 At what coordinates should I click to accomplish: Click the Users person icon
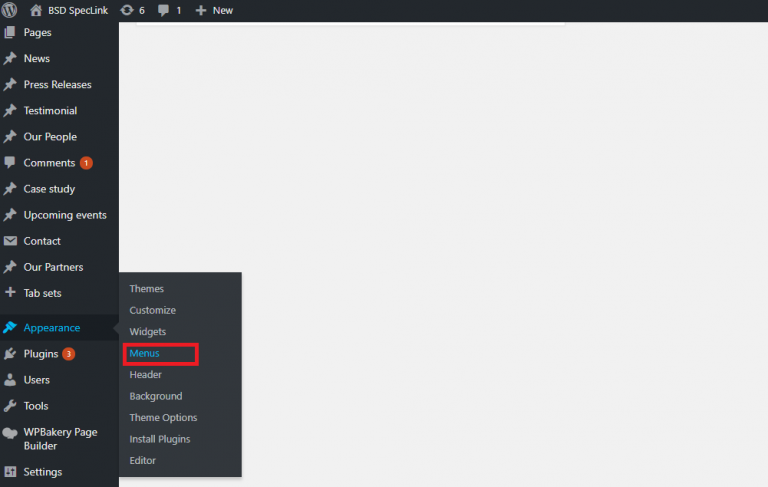pos(10,380)
